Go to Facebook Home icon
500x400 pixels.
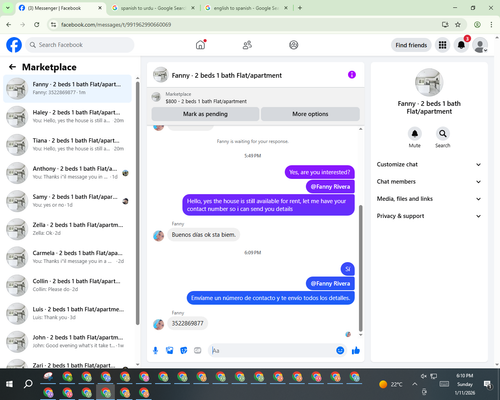click(200, 45)
